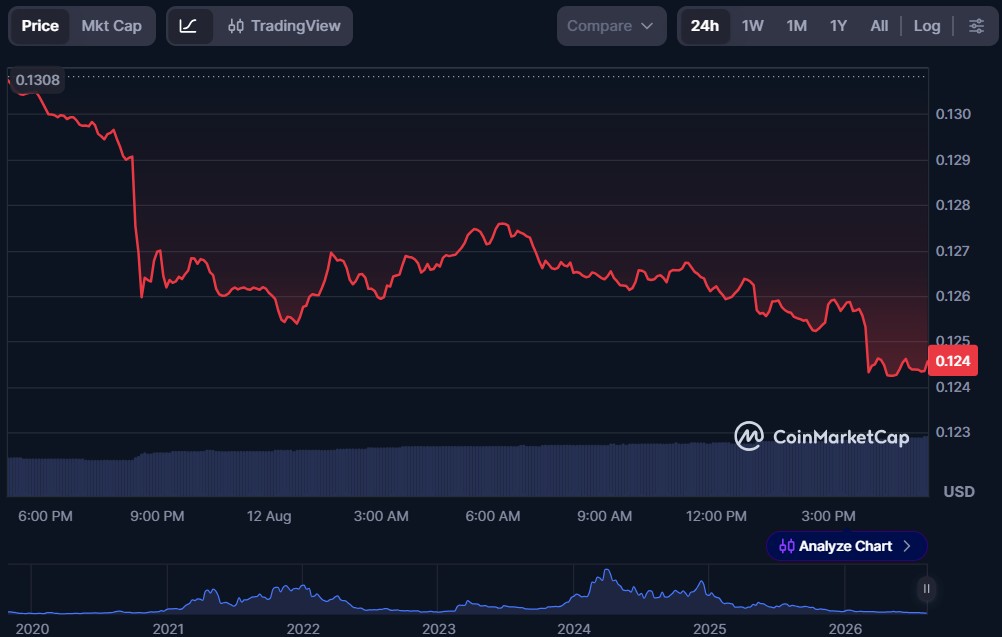
Task: Click the 12:00 PM time label
Action: (716, 516)
